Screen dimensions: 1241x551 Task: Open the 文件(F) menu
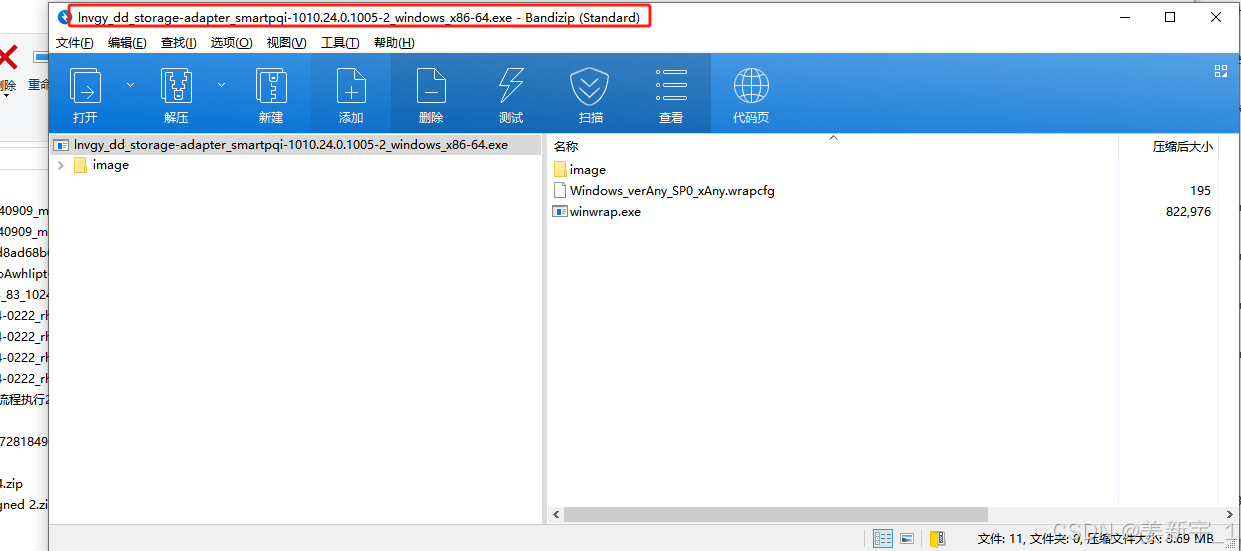click(x=75, y=43)
